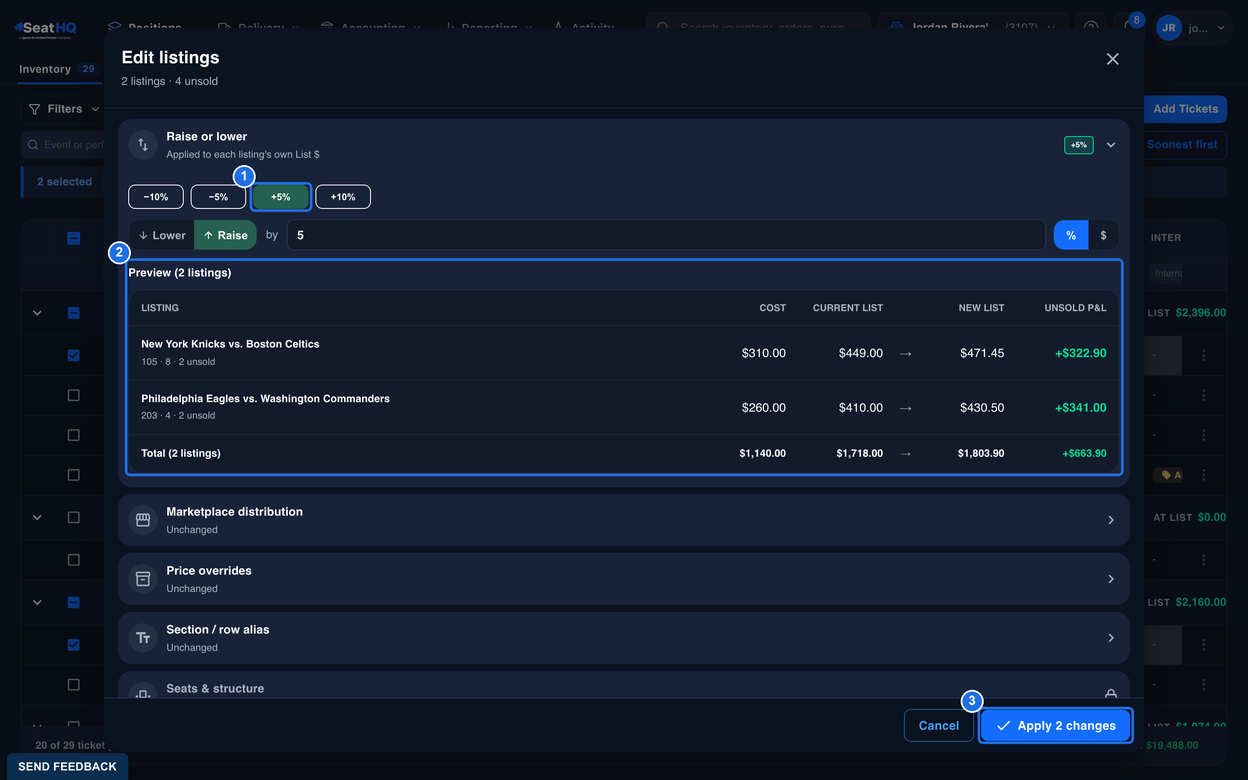Choose dollar mode with $ button

1103,235
